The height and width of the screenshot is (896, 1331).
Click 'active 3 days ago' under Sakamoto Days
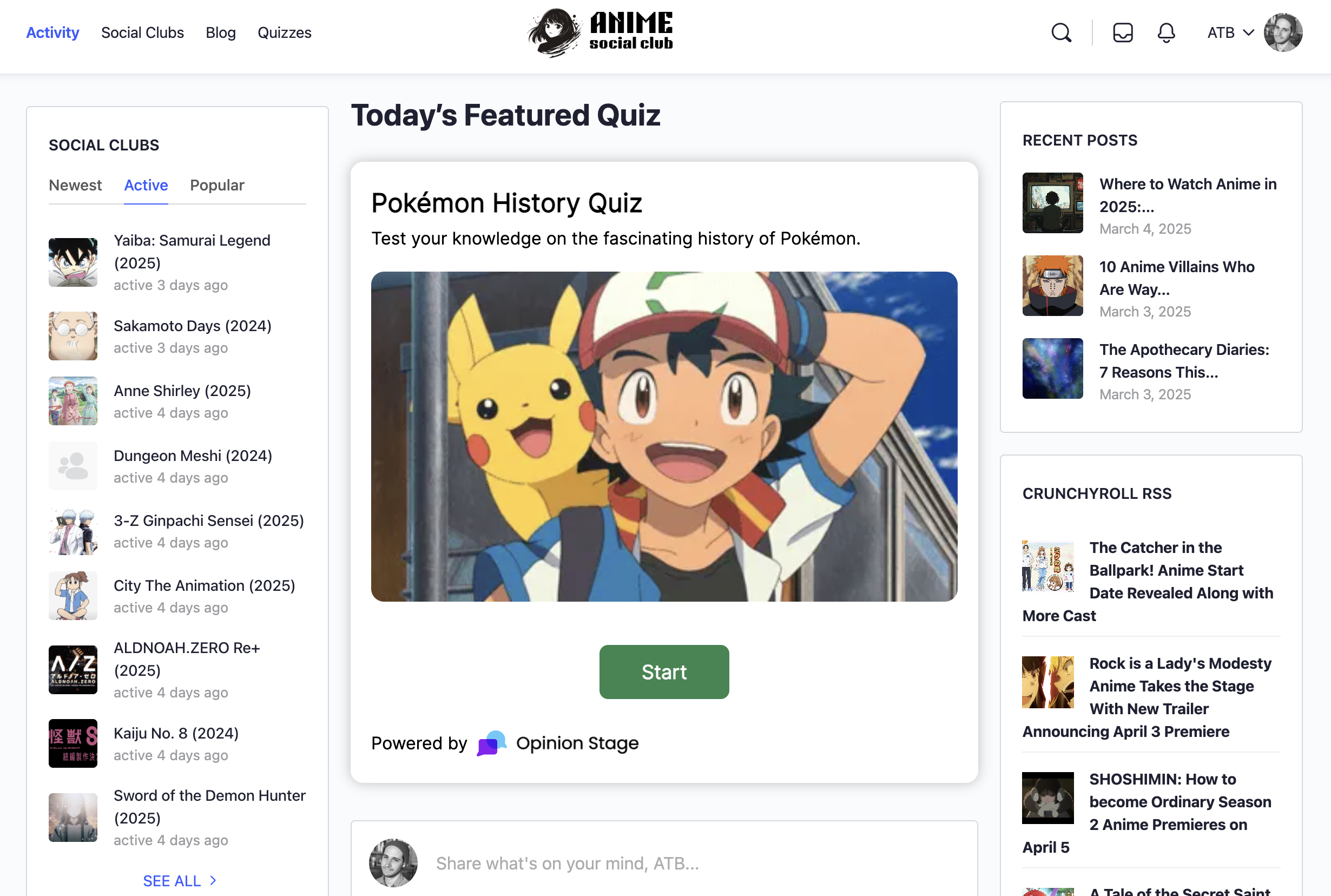pyautogui.click(x=170, y=348)
